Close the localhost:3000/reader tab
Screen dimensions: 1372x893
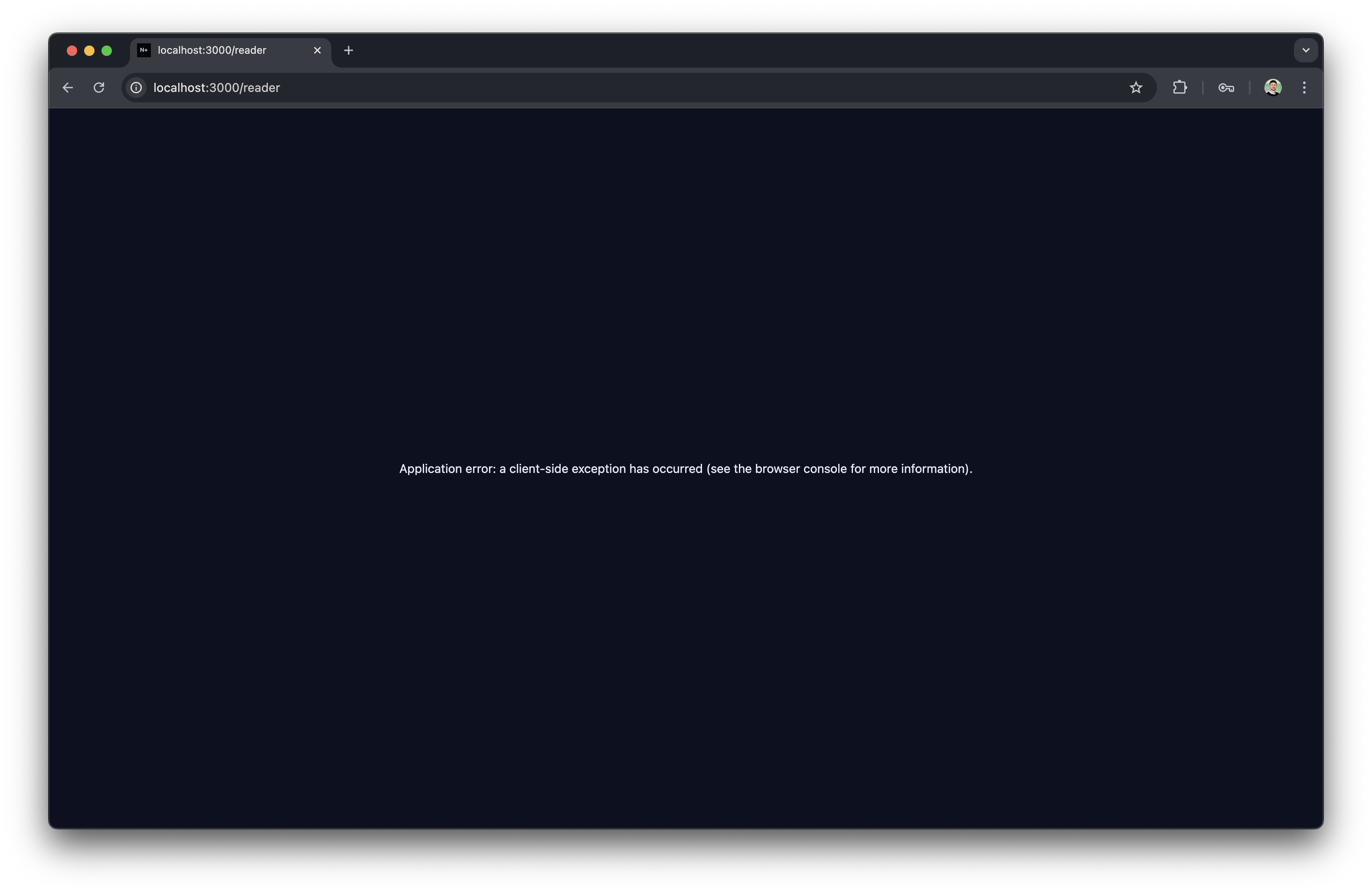[x=317, y=50]
